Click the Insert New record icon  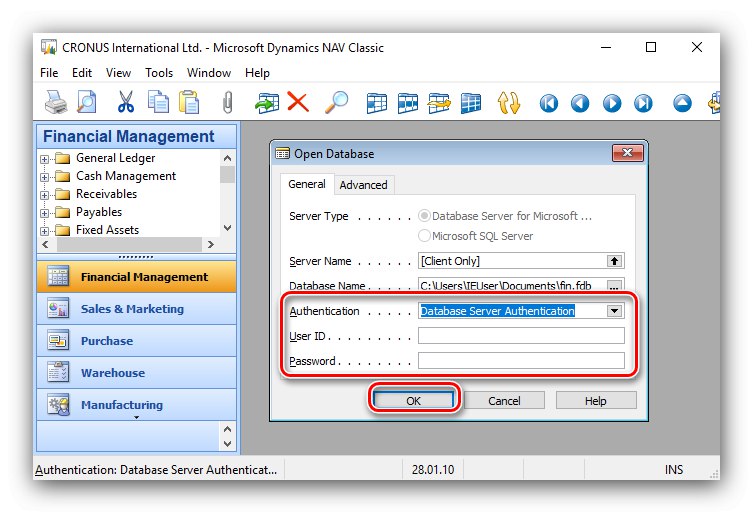pyautogui.click(x=267, y=102)
